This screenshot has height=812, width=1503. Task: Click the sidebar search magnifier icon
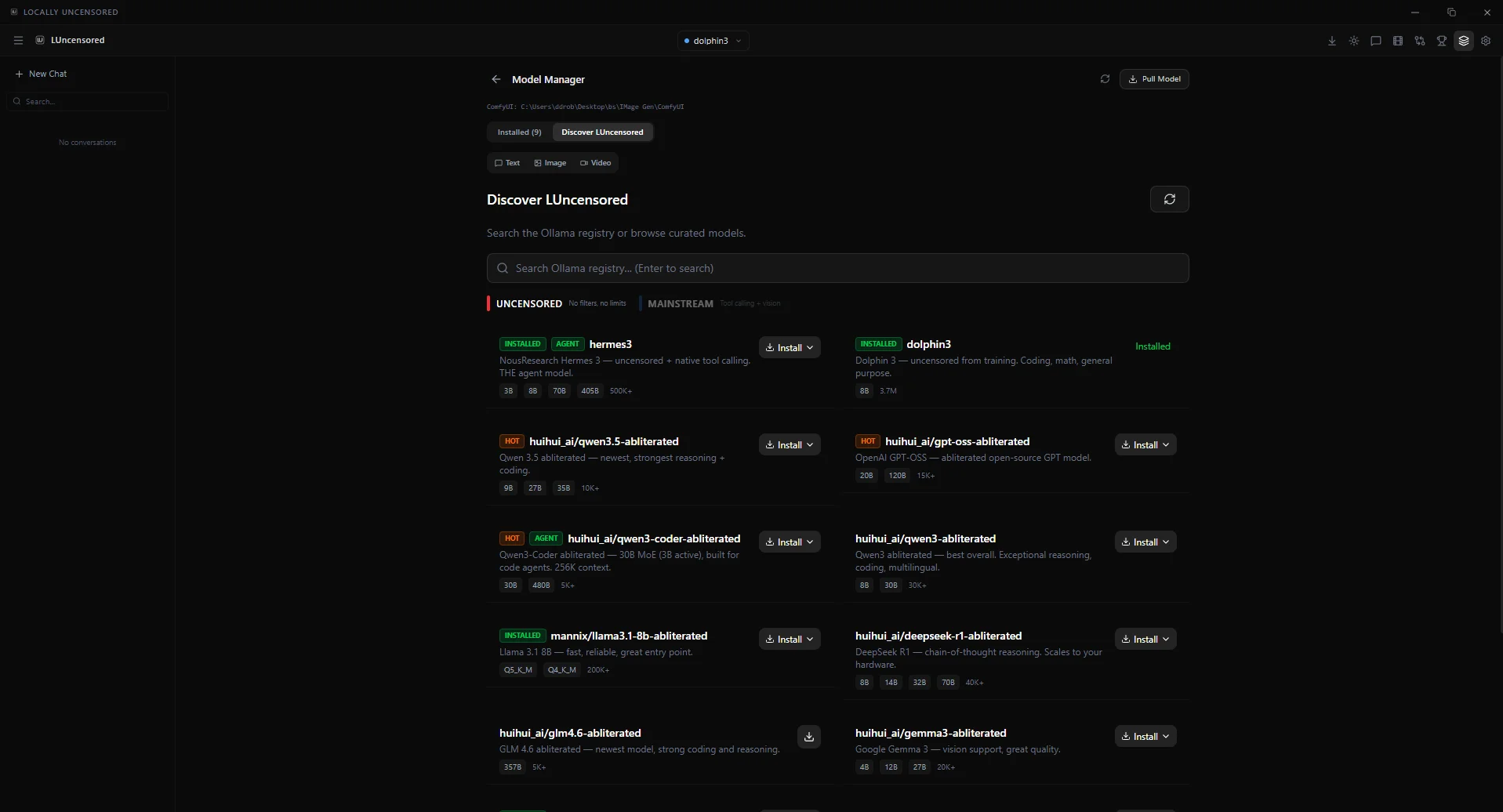(x=17, y=101)
